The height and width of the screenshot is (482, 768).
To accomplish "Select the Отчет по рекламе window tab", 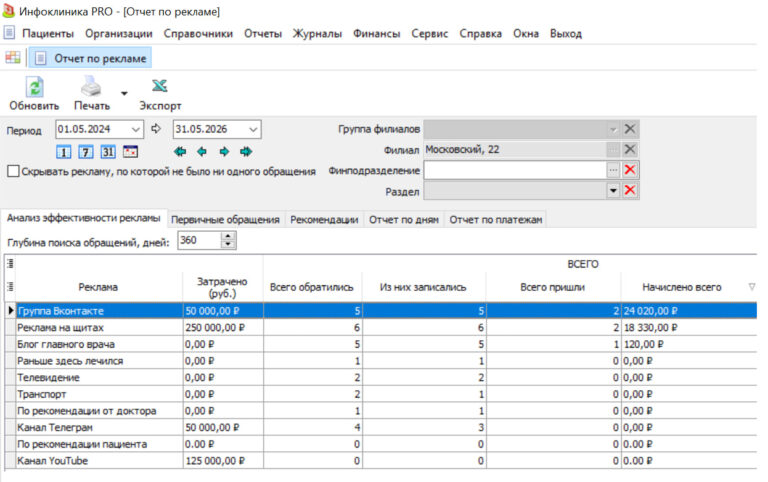I will coord(91,58).
